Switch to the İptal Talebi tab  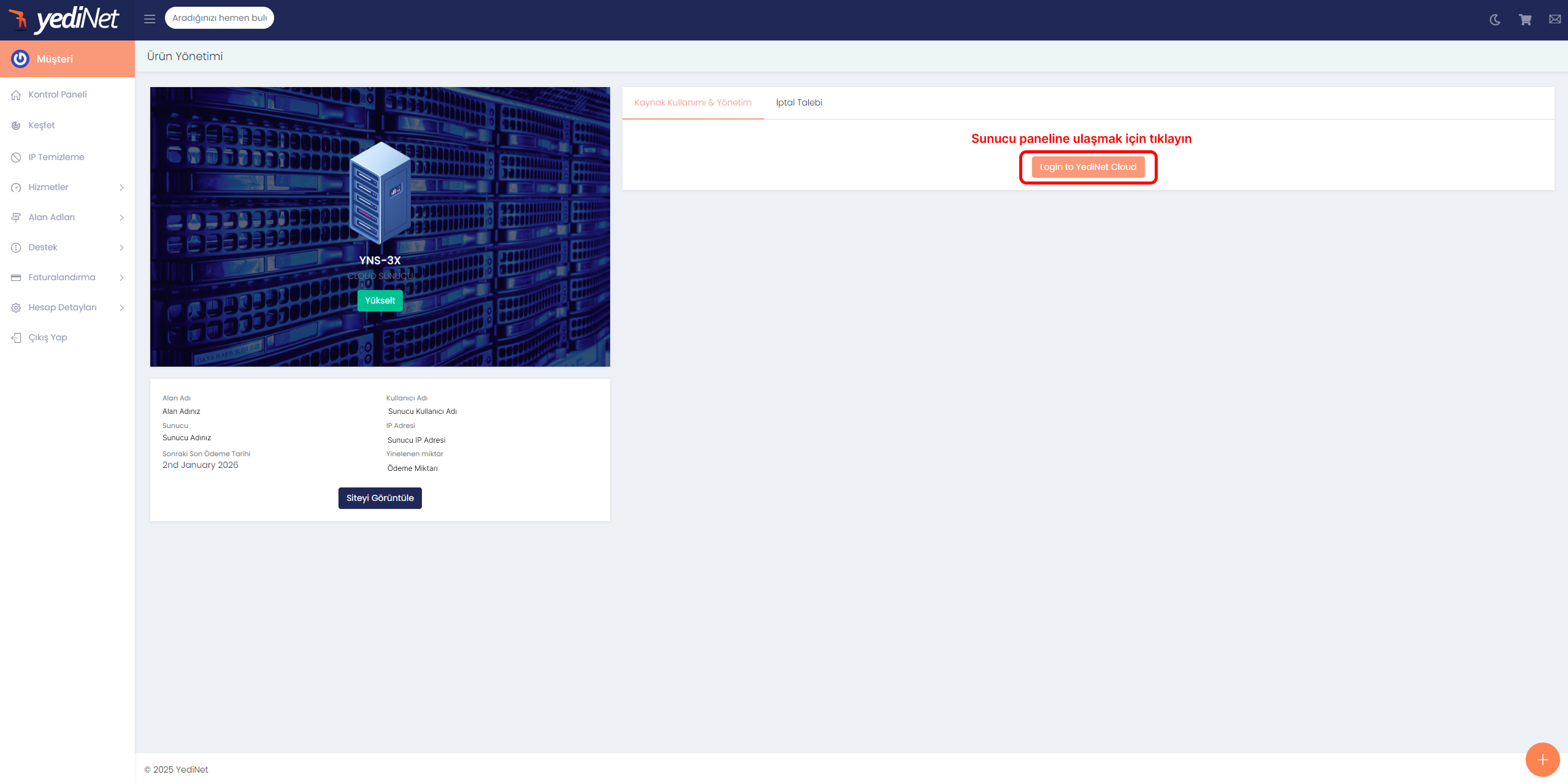(798, 102)
